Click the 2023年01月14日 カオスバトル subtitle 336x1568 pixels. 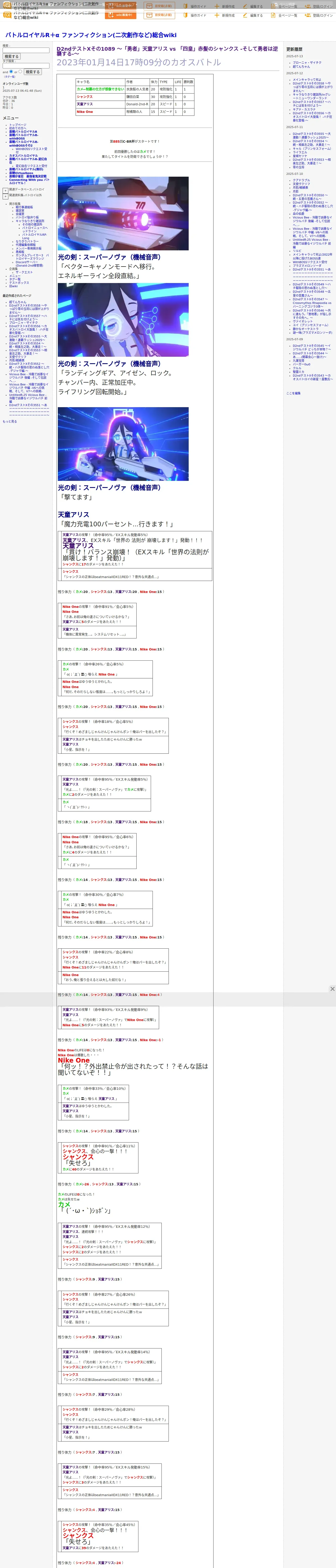[x=139, y=62]
